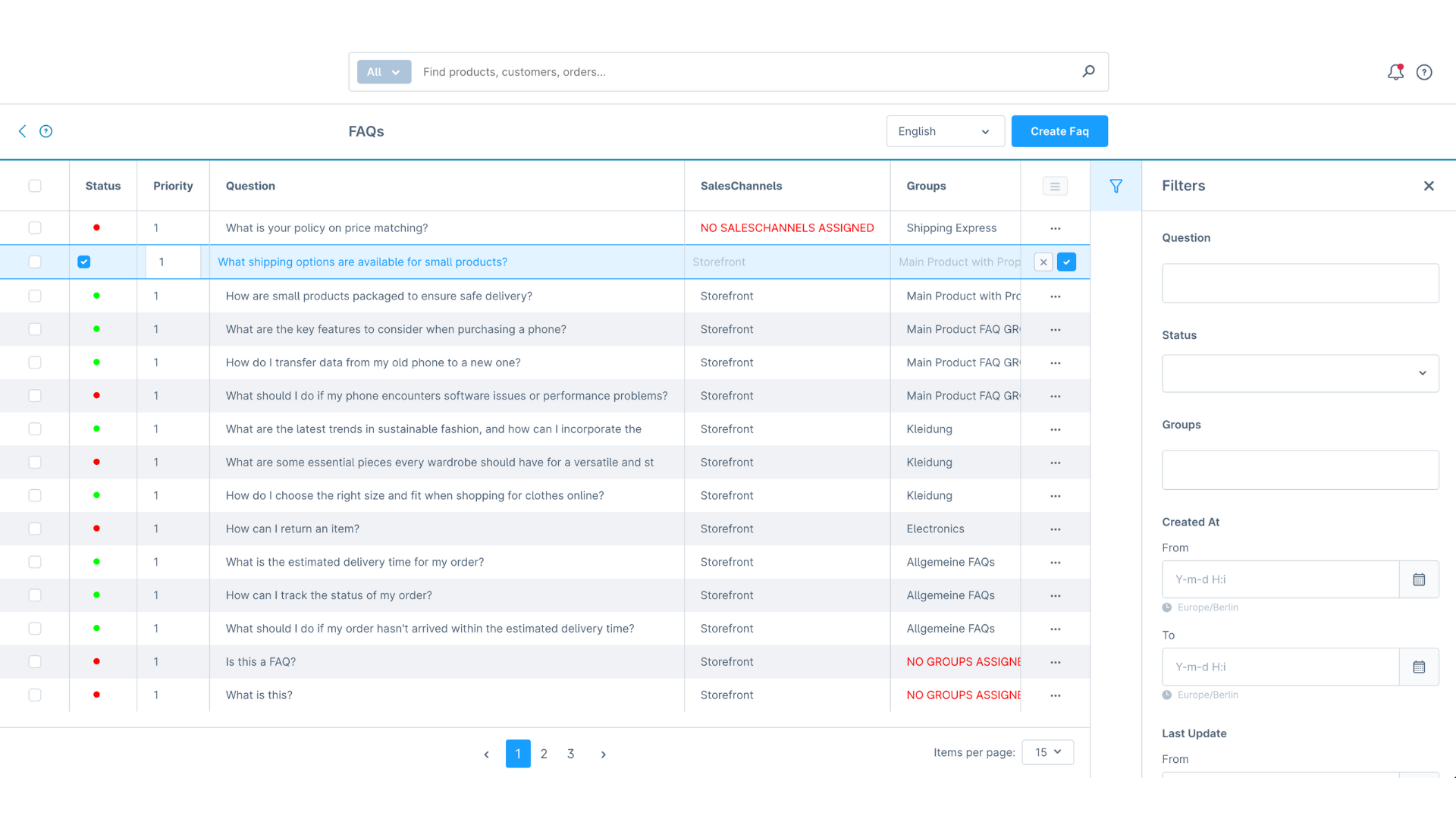This screenshot has width=1456, height=819.
Task: Open the Items per page dropdown
Action: tap(1047, 752)
